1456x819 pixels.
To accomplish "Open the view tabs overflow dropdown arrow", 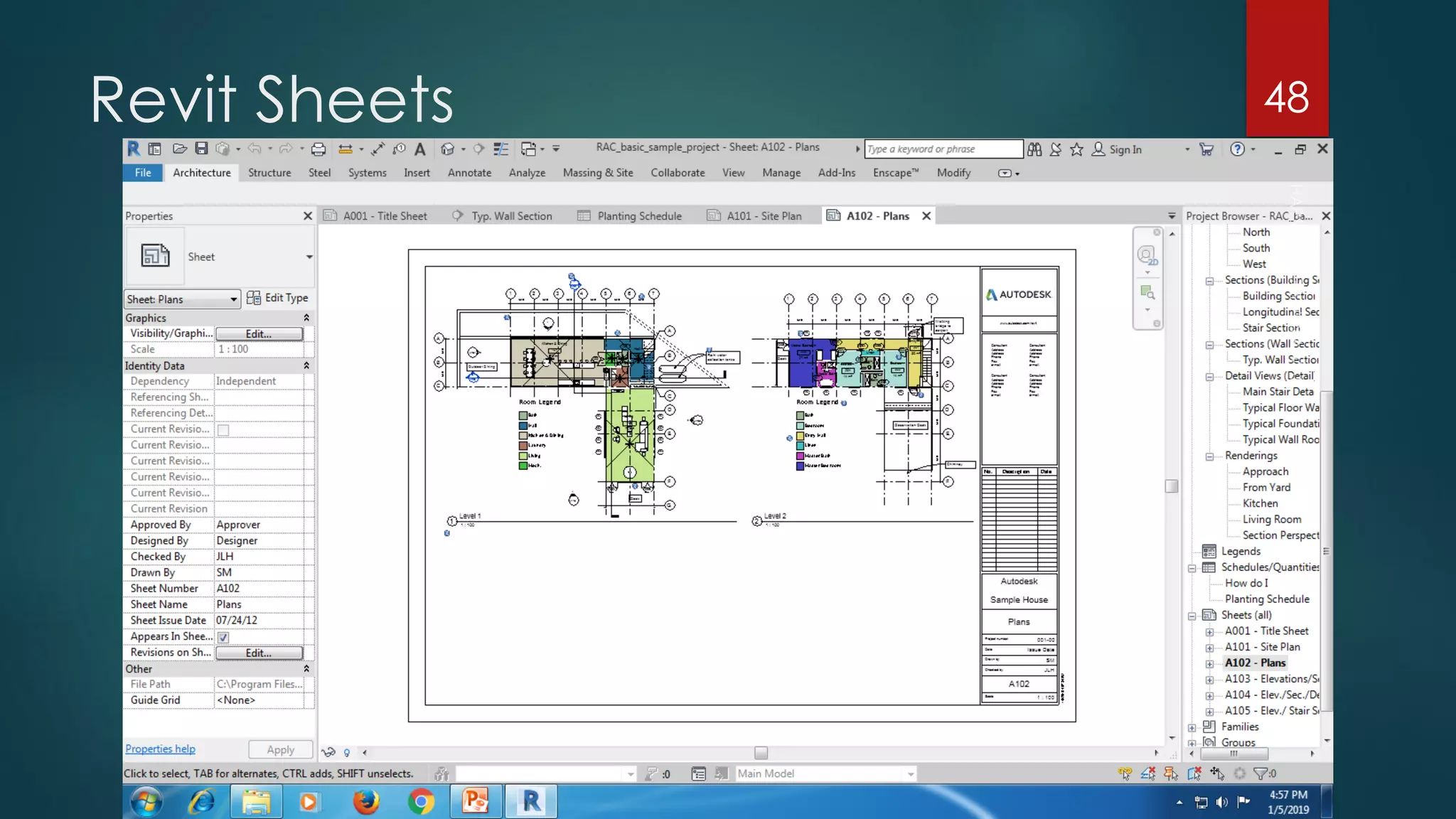I will (1172, 215).
